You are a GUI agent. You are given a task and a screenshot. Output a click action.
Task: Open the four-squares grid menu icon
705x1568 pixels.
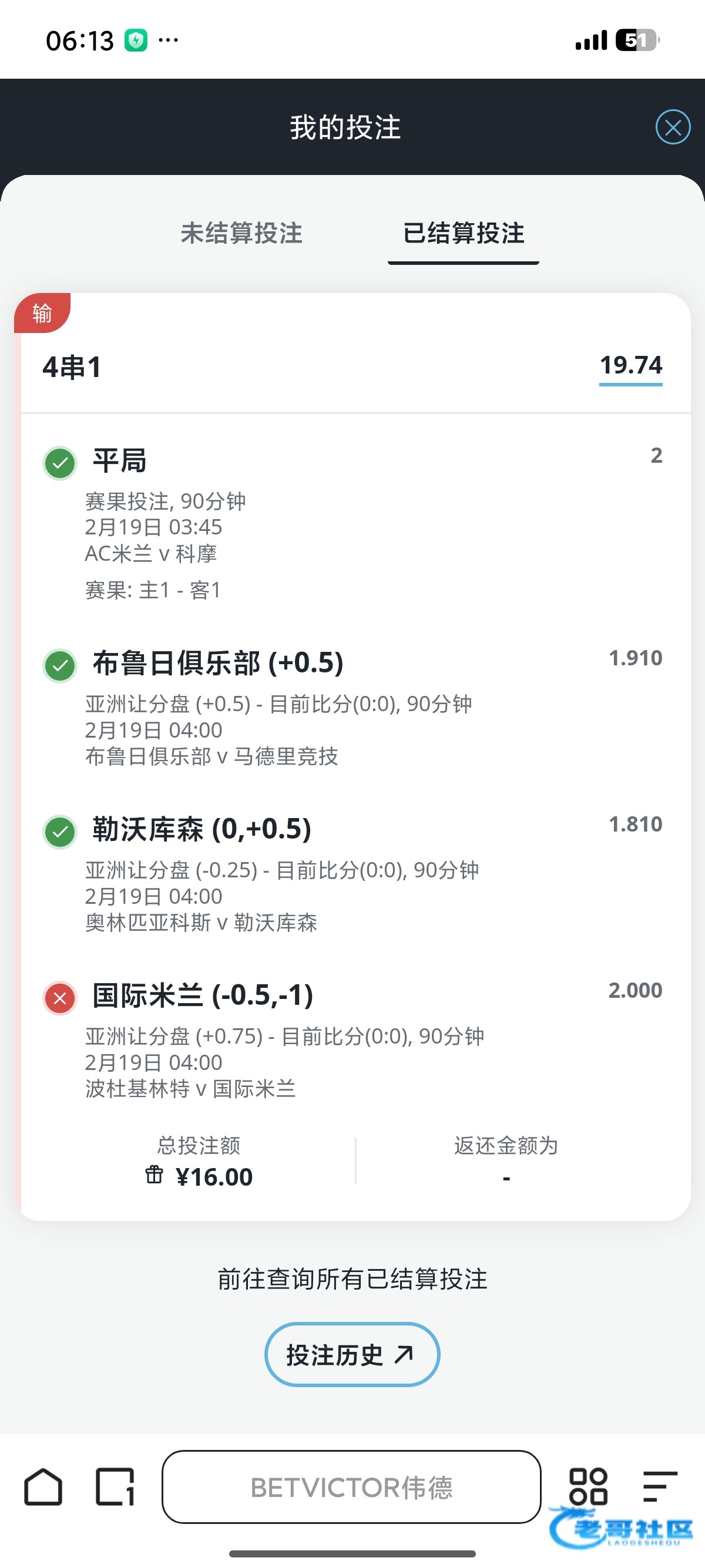[587, 1486]
